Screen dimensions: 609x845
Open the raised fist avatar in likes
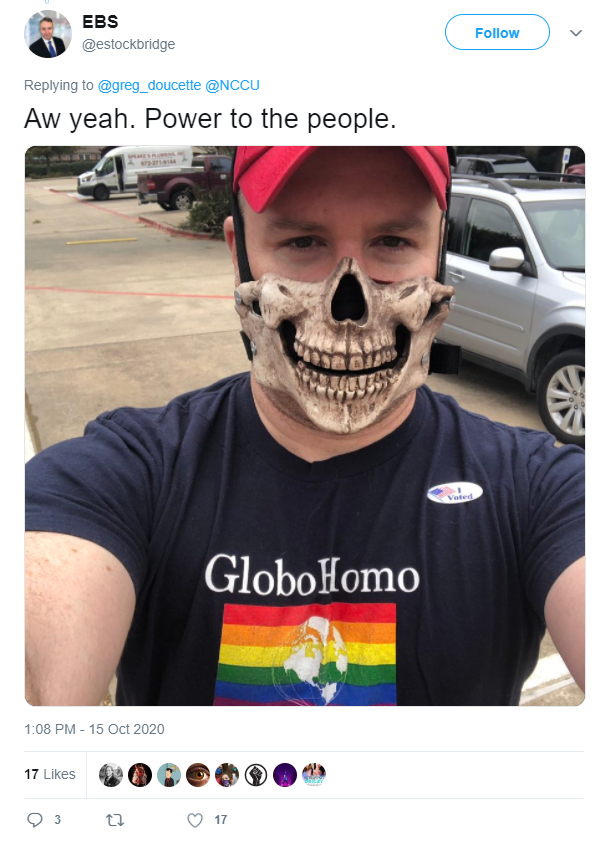(x=256, y=775)
